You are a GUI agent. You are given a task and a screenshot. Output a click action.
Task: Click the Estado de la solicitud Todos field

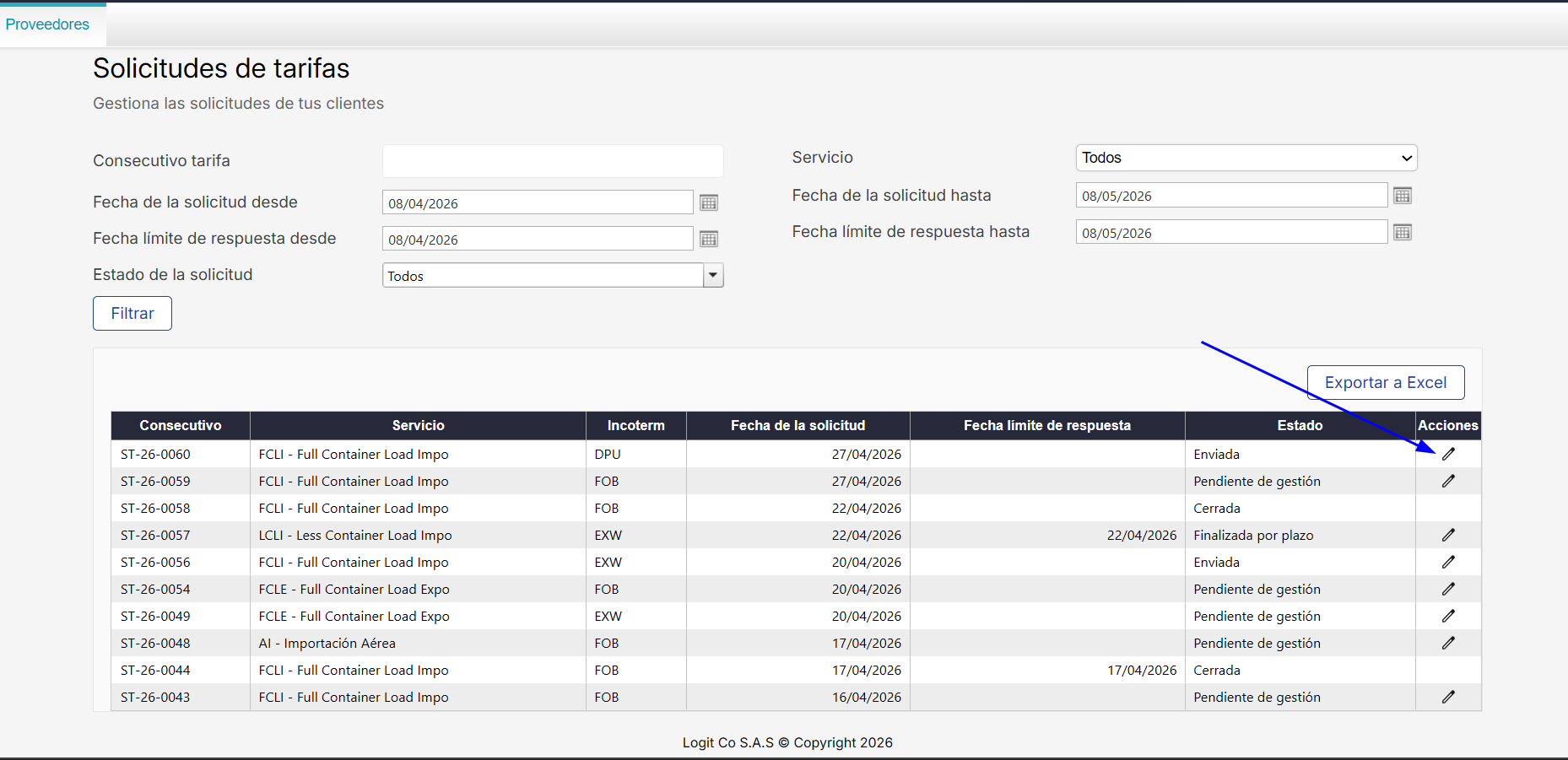pos(543,275)
